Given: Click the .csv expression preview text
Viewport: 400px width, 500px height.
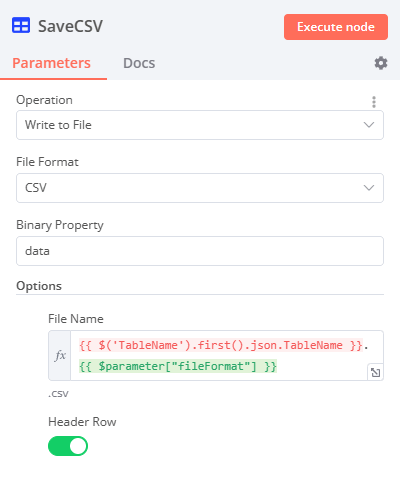Looking at the screenshot, I should 58,394.
